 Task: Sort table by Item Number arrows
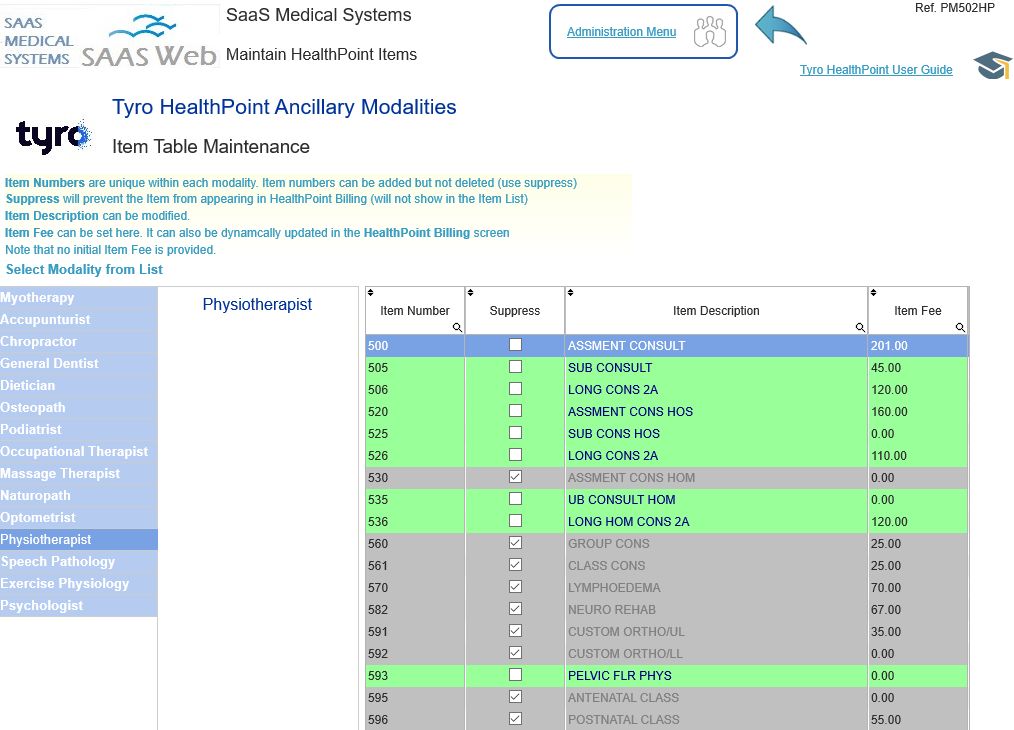tap(371, 293)
